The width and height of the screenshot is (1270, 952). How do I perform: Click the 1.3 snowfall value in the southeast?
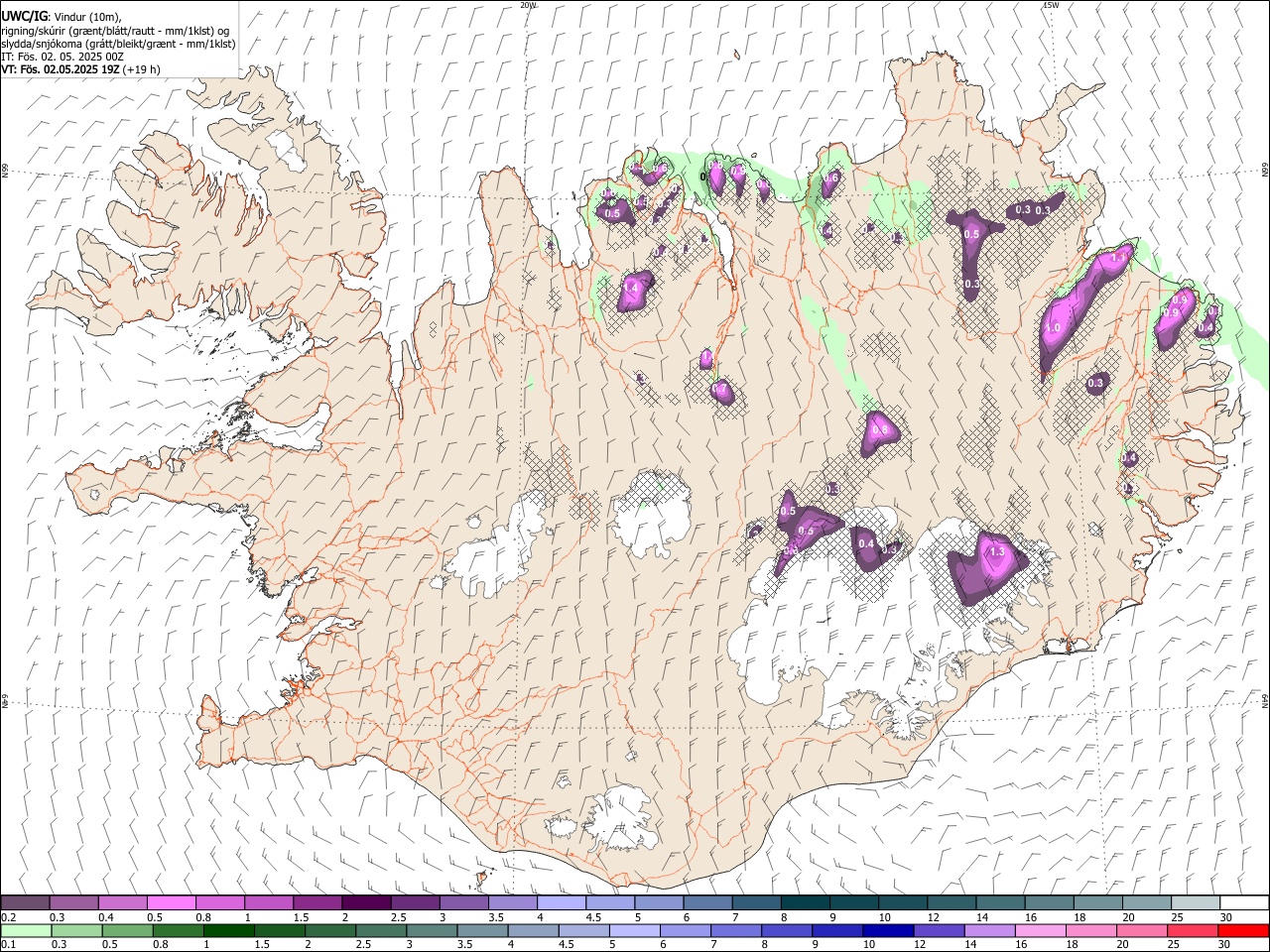pos(998,551)
